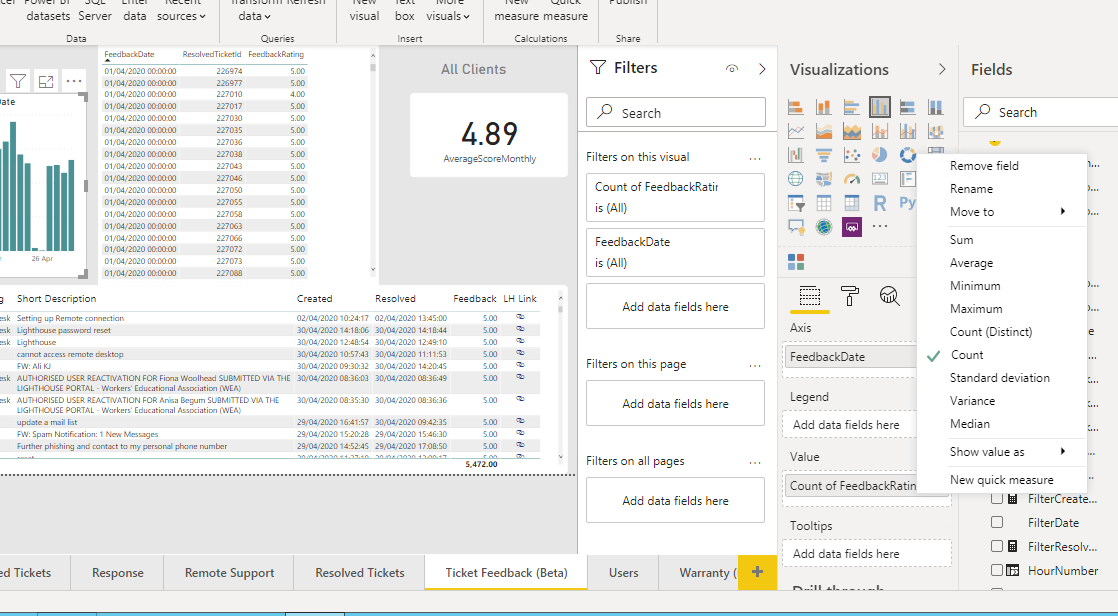Collapse the Visualizations pane with chevron
Viewport: 1118px width, 616px height.
(x=942, y=69)
